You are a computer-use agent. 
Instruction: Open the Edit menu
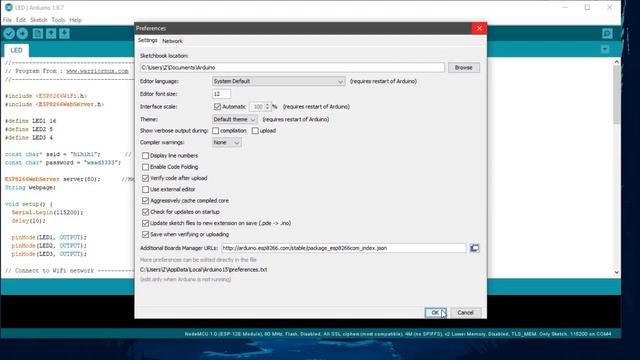click(x=21, y=20)
